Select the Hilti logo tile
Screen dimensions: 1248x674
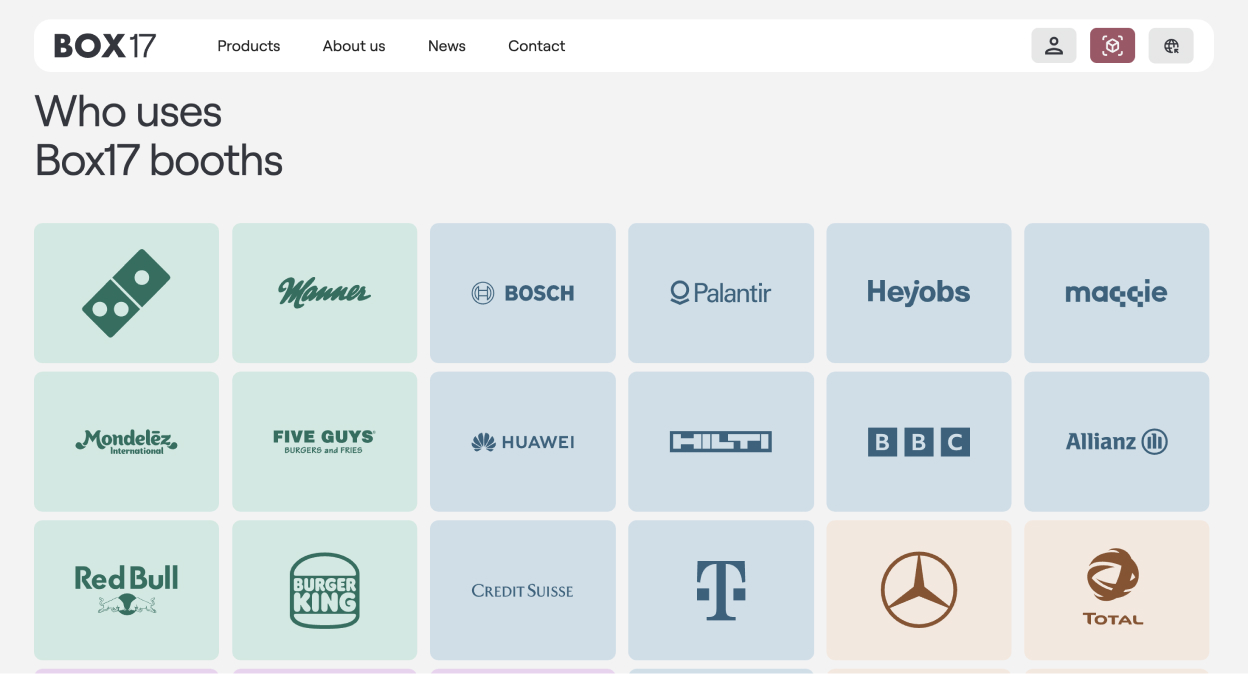click(x=721, y=442)
